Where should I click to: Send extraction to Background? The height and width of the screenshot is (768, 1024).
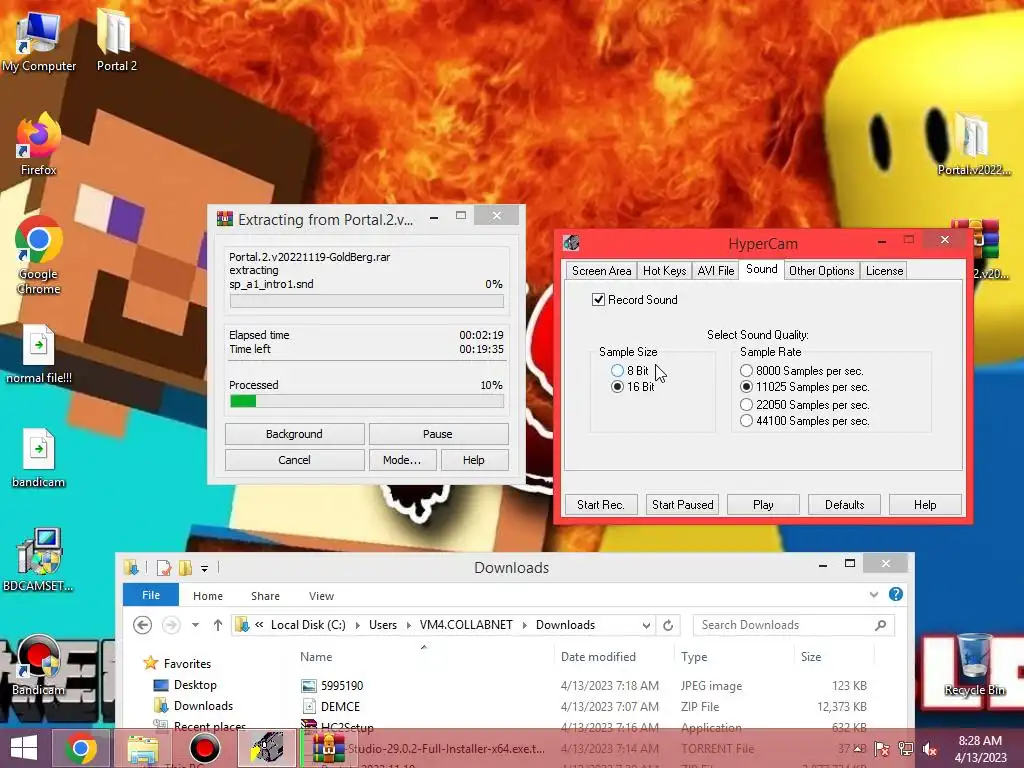(295, 434)
